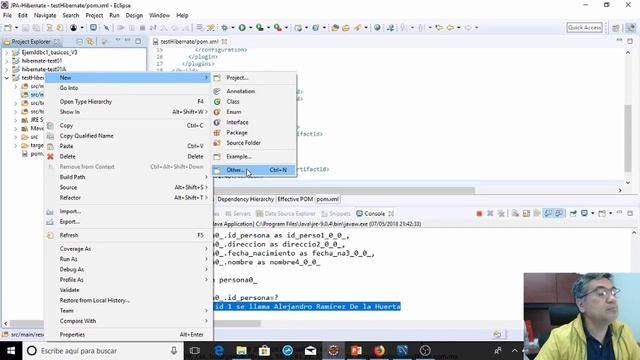The height and width of the screenshot is (360, 640).
Task: Click the Pin Console icon
Action: [573, 213]
